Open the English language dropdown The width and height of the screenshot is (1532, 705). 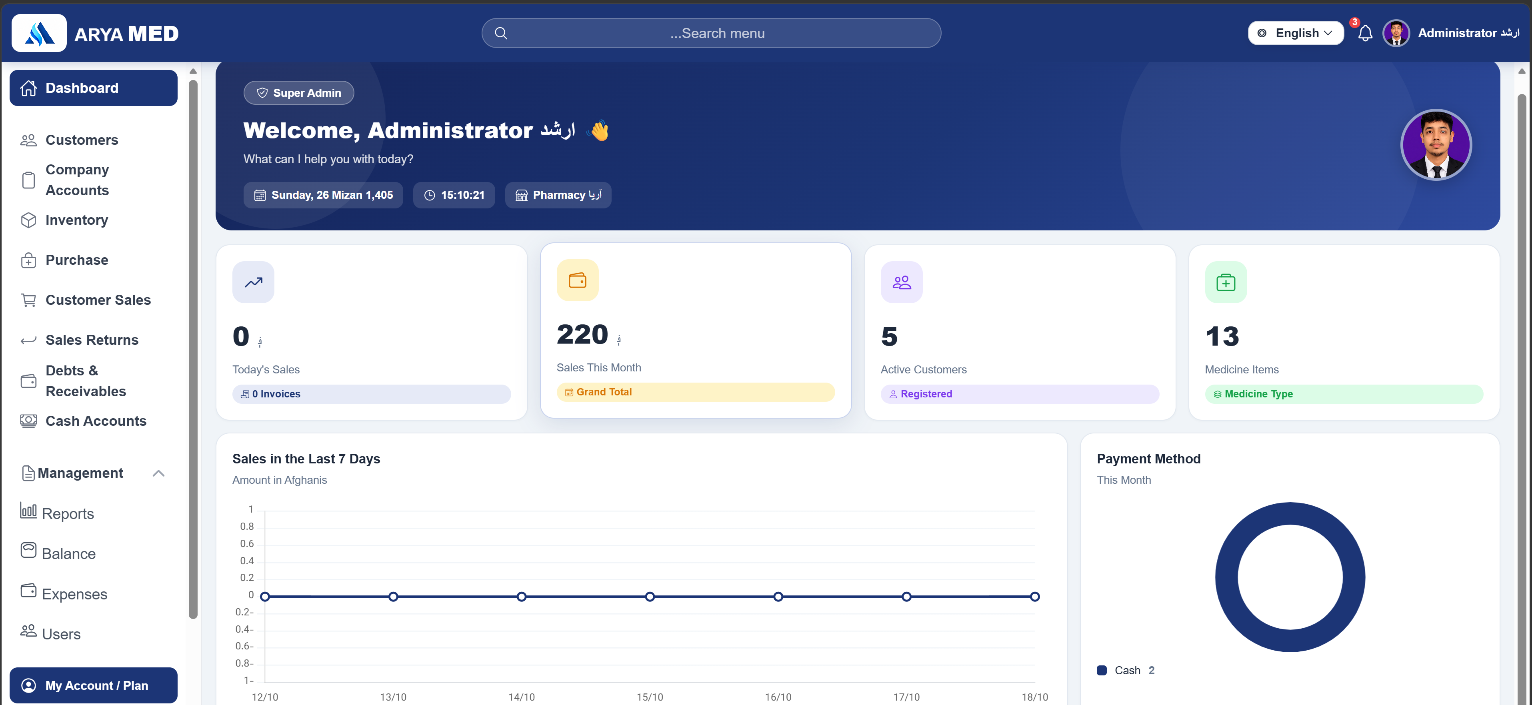point(1295,33)
